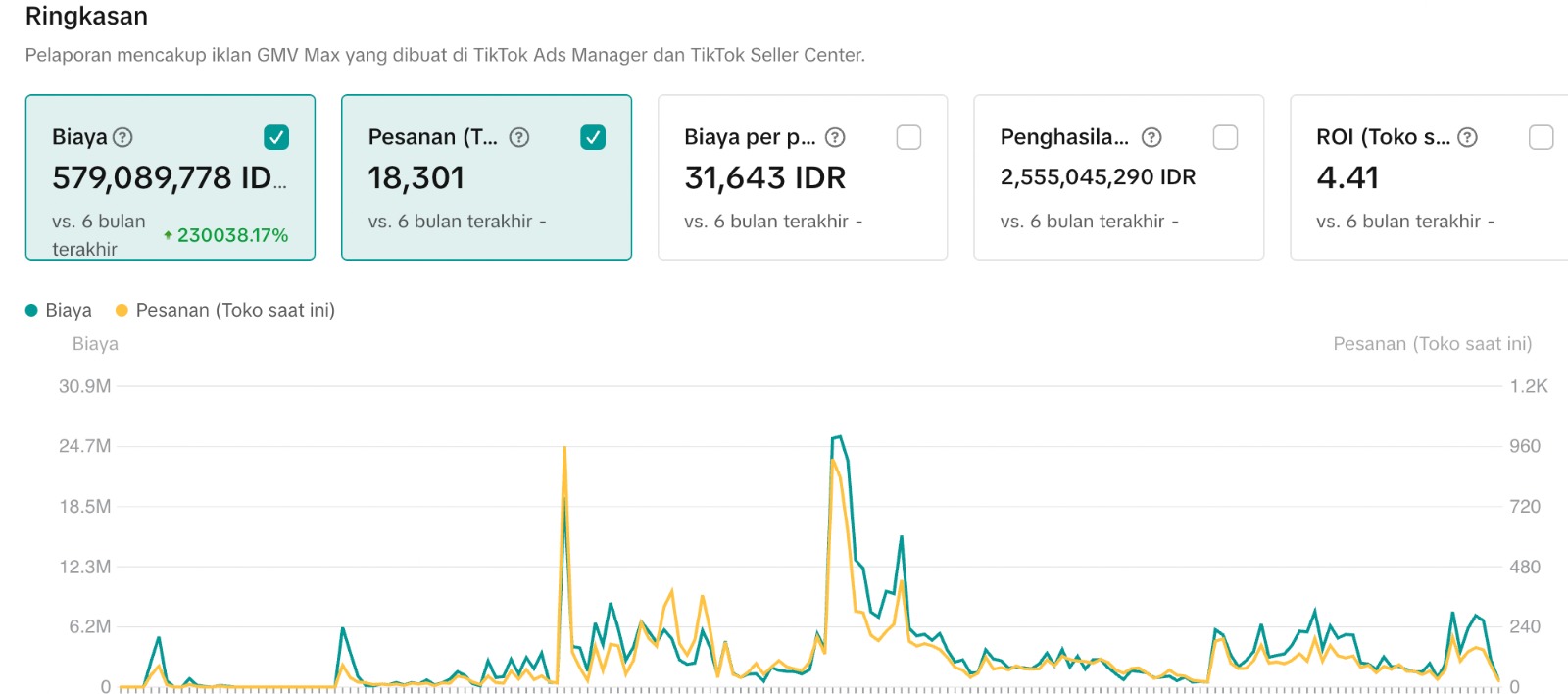Click the highest teal Biaya peak
Image resolution: width=1568 pixels, height=694 pixels.
coord(840,437)
